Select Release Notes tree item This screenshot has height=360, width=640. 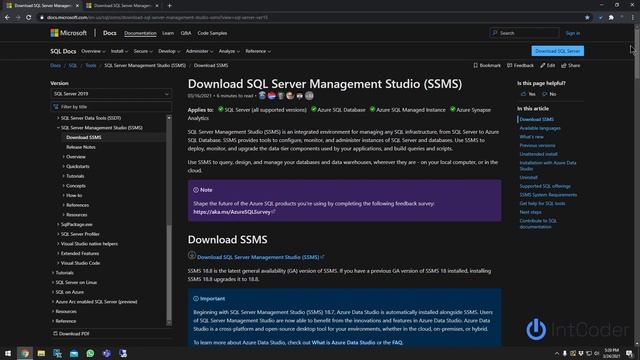point(81,147)
